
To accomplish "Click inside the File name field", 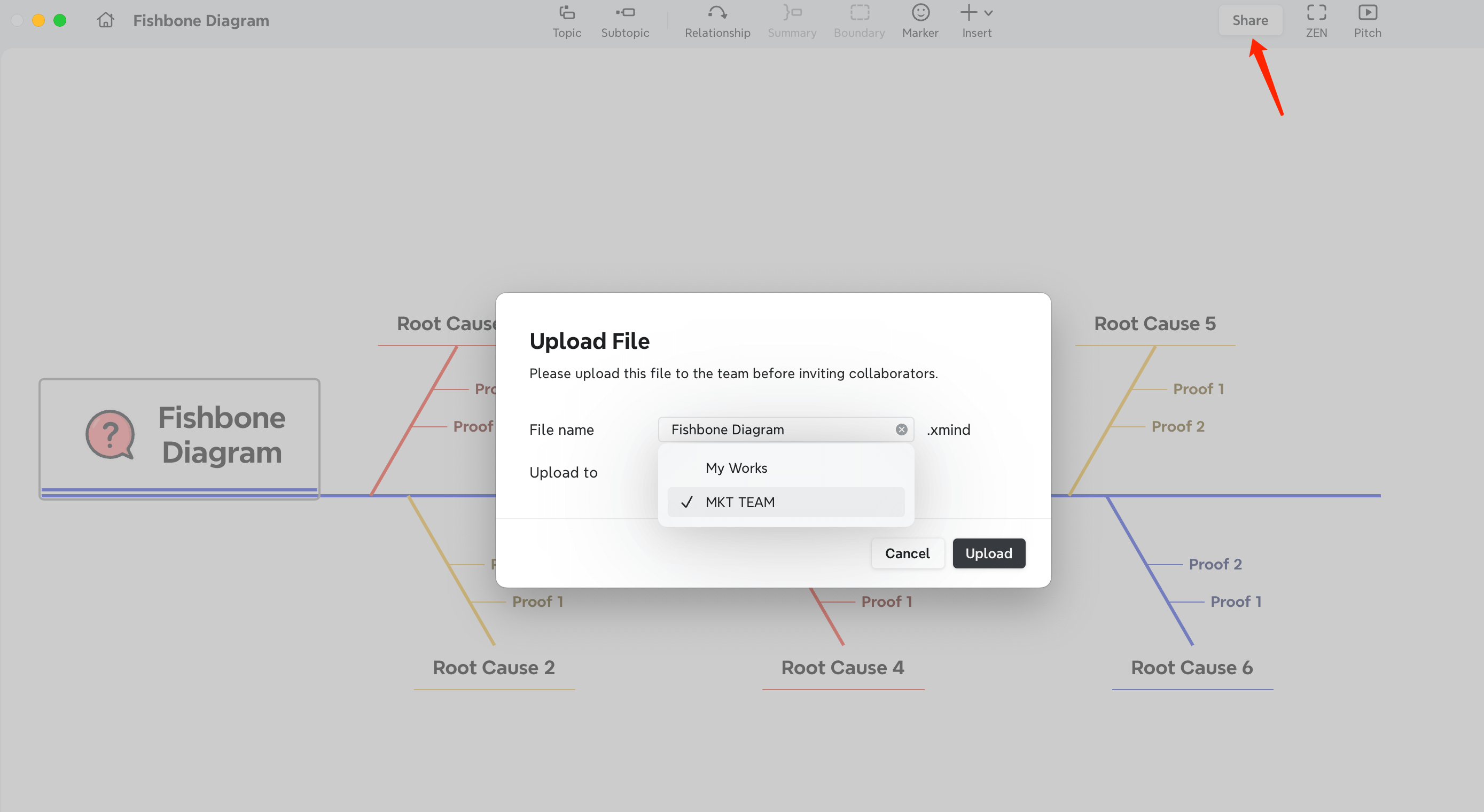I will point(772,430).
